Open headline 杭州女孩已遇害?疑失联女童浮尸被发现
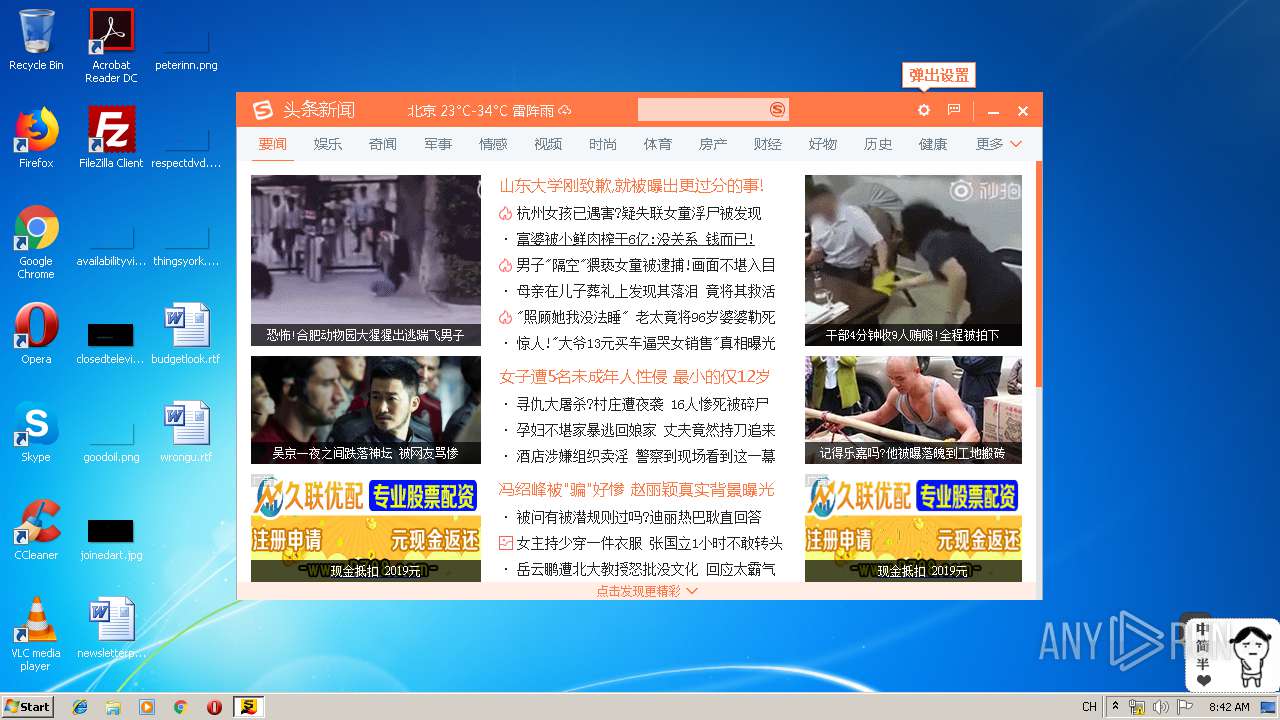This screenshot has width=1280, height=720. 638,213
